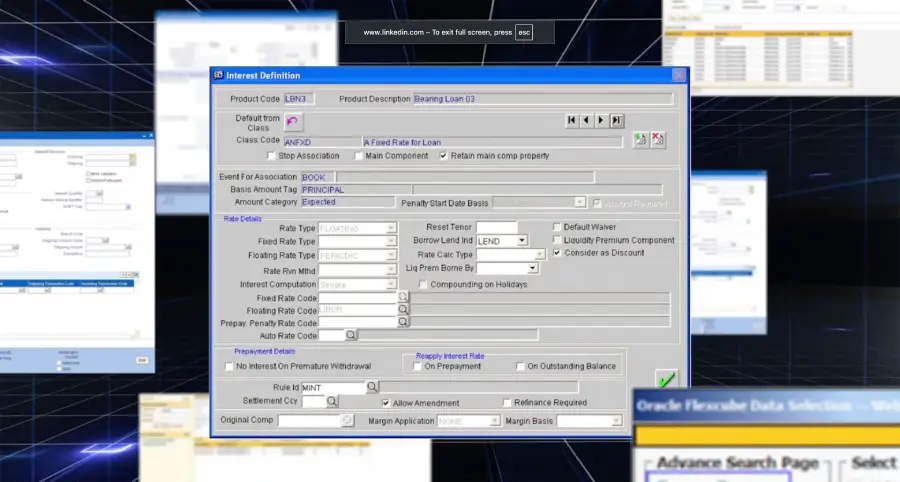This screenshot has height=482, width=900.
Task: Enable Default Waiver checkbox
Action: [557, 227]
